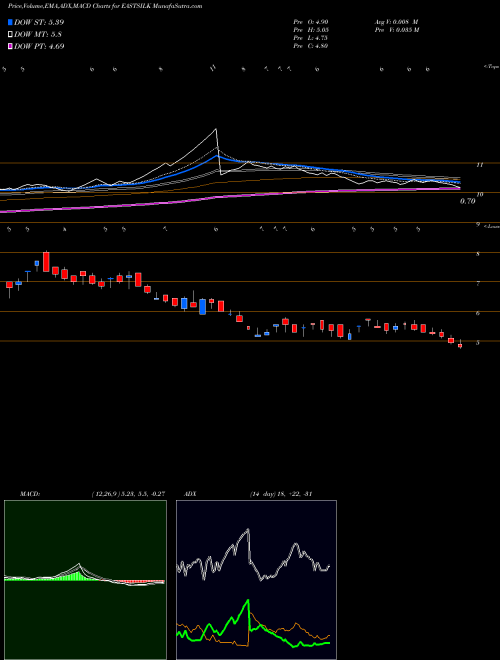Click the last red candle below price 5

coord(460,346)
